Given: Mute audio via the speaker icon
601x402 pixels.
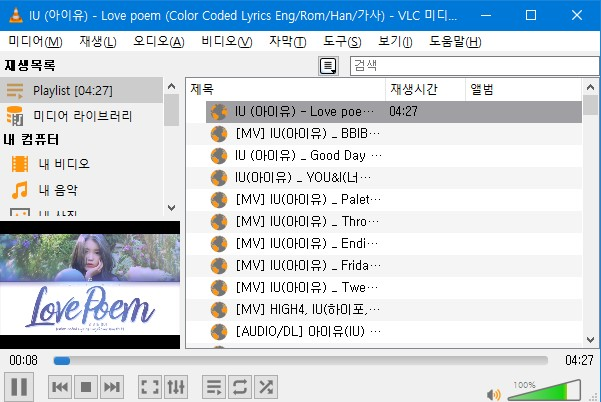Looking at the screenshot, I should coord(494,394).
